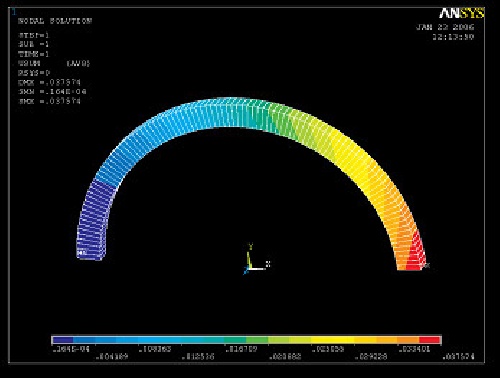Click the STEP=1 label

tap(34, 35)
